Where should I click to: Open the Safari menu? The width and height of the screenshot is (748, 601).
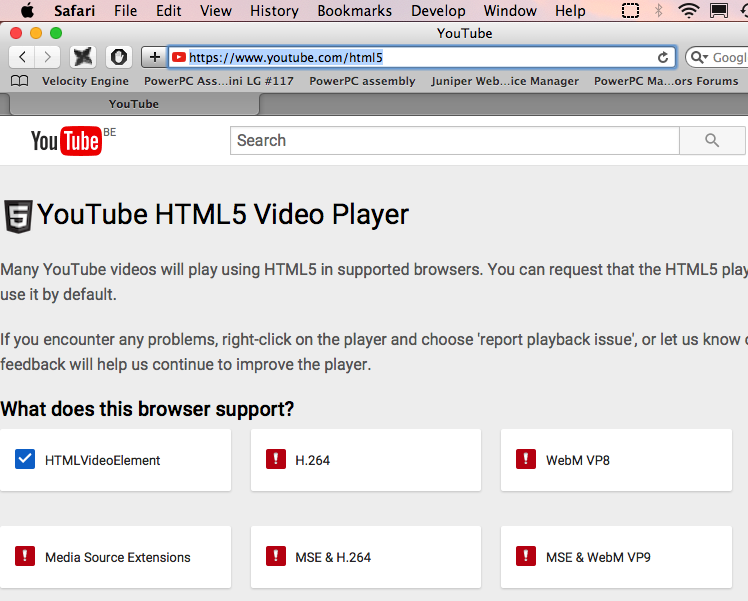click(x=74, y=10)
